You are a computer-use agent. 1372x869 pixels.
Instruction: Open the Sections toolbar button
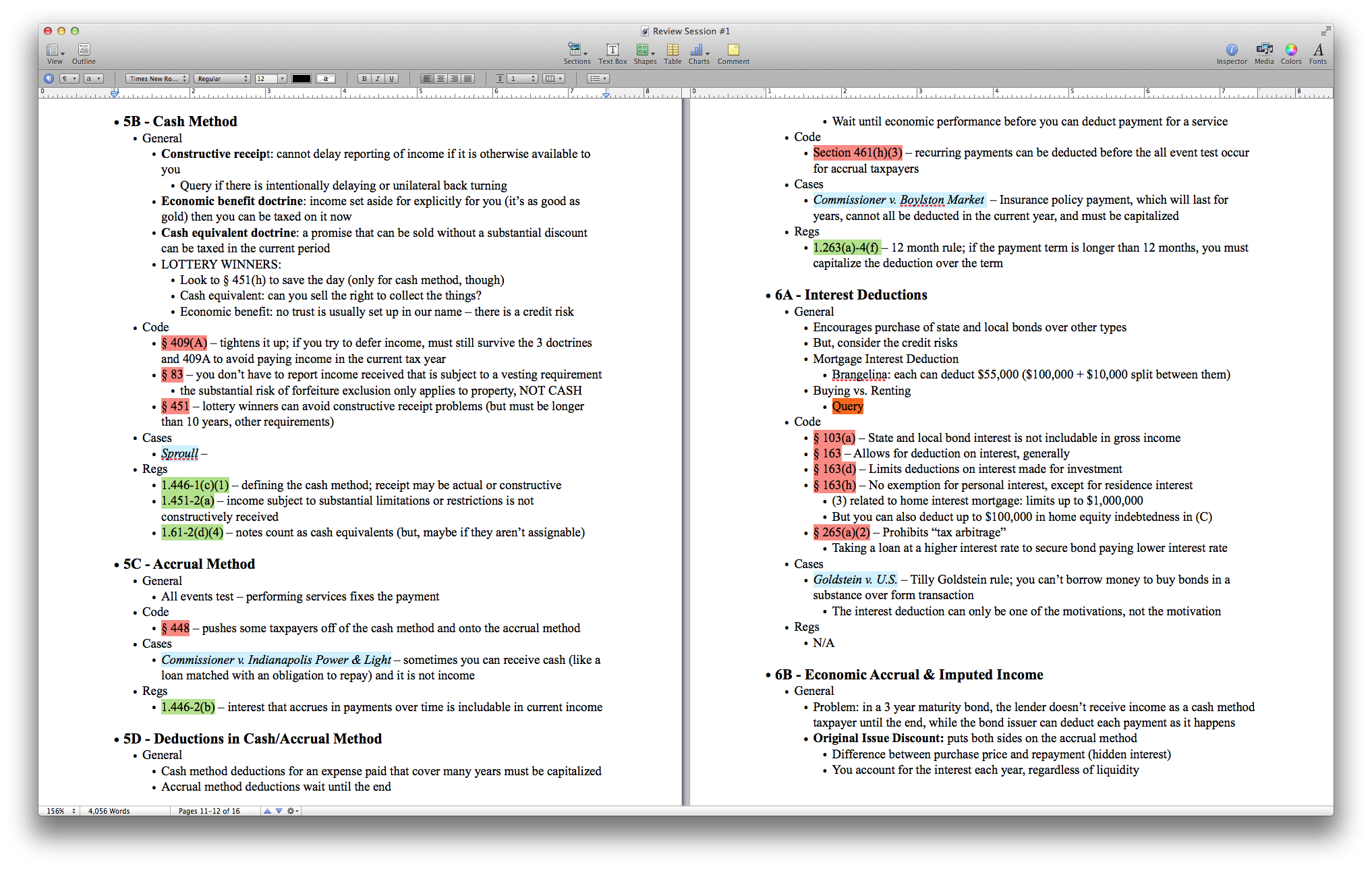point(577,53)
